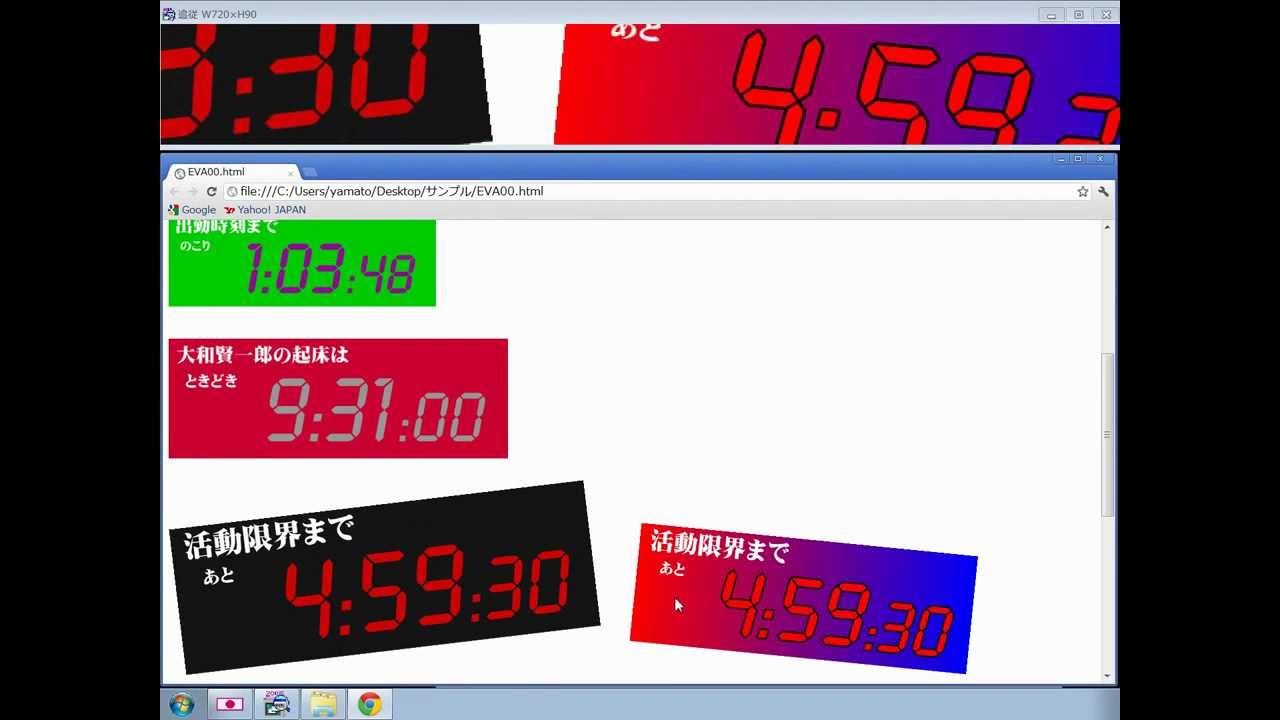Click the 追従 W720×H90 title bar icon
The height and width of the screenshot is (720, 1280).
(169, 14)
